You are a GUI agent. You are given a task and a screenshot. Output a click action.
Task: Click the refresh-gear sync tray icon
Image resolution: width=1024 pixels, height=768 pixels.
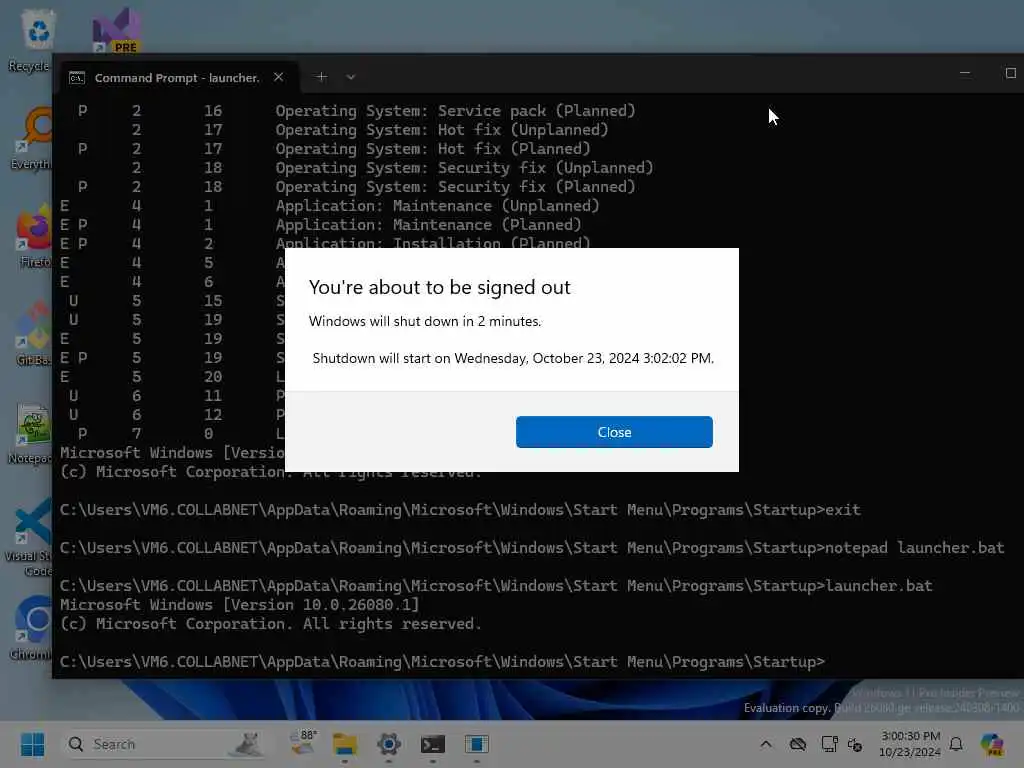pyautogui.click(x=855, y=744)
